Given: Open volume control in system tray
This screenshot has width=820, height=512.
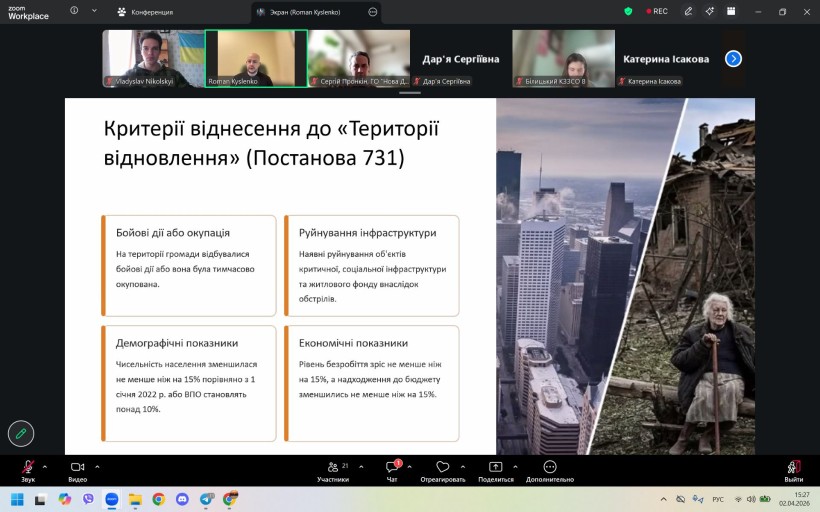Looking at the screenshot, I should coord(751,499).
